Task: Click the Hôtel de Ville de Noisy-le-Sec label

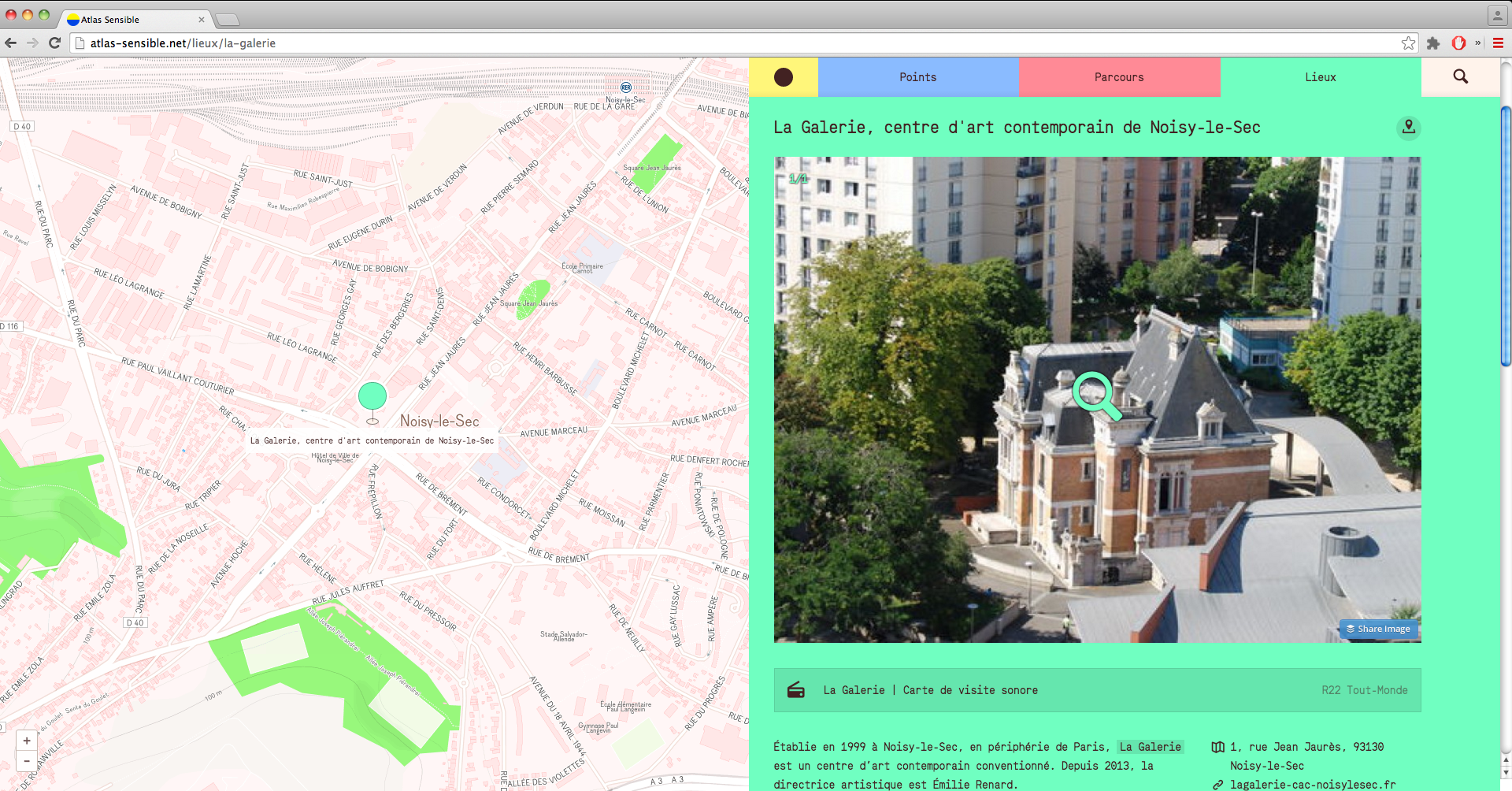Action: point(335,458)
